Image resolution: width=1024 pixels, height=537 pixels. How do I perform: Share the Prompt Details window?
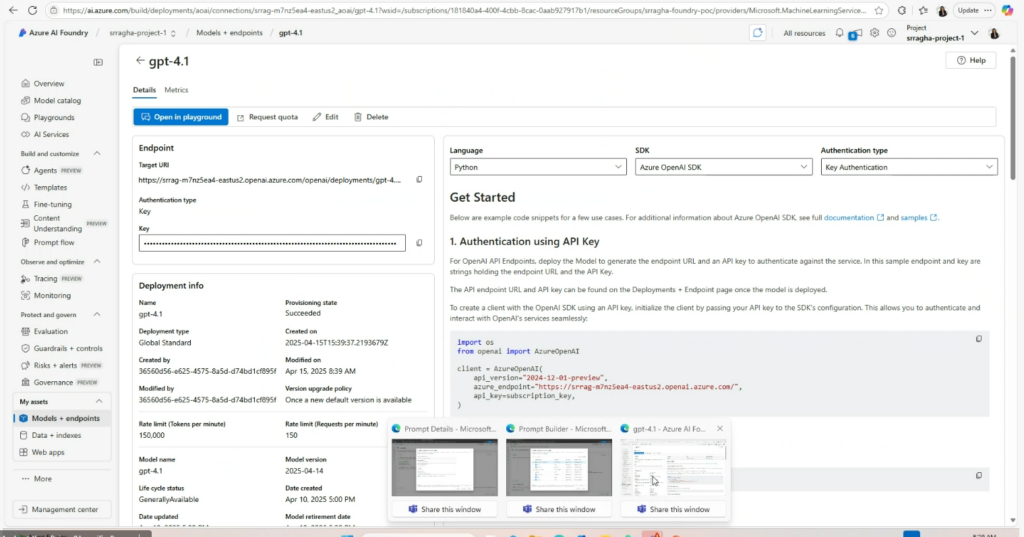(444, 509)
